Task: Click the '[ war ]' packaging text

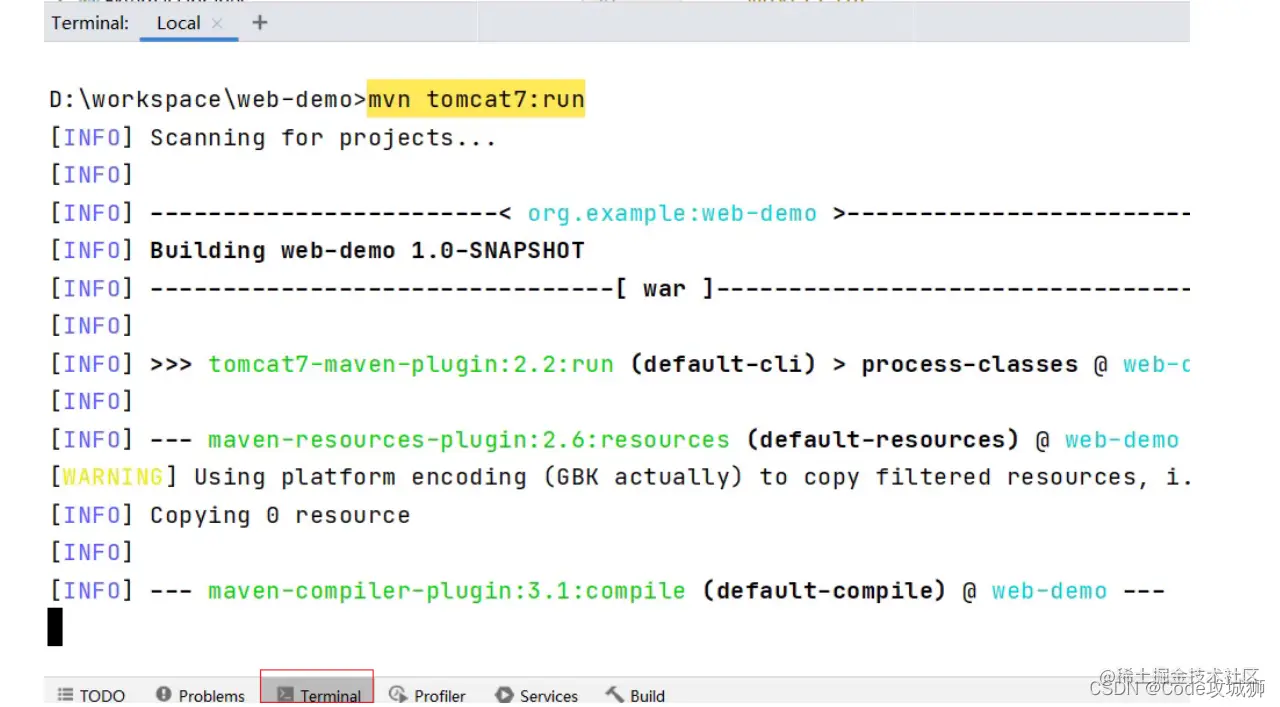Action: (x=665, y=289)
